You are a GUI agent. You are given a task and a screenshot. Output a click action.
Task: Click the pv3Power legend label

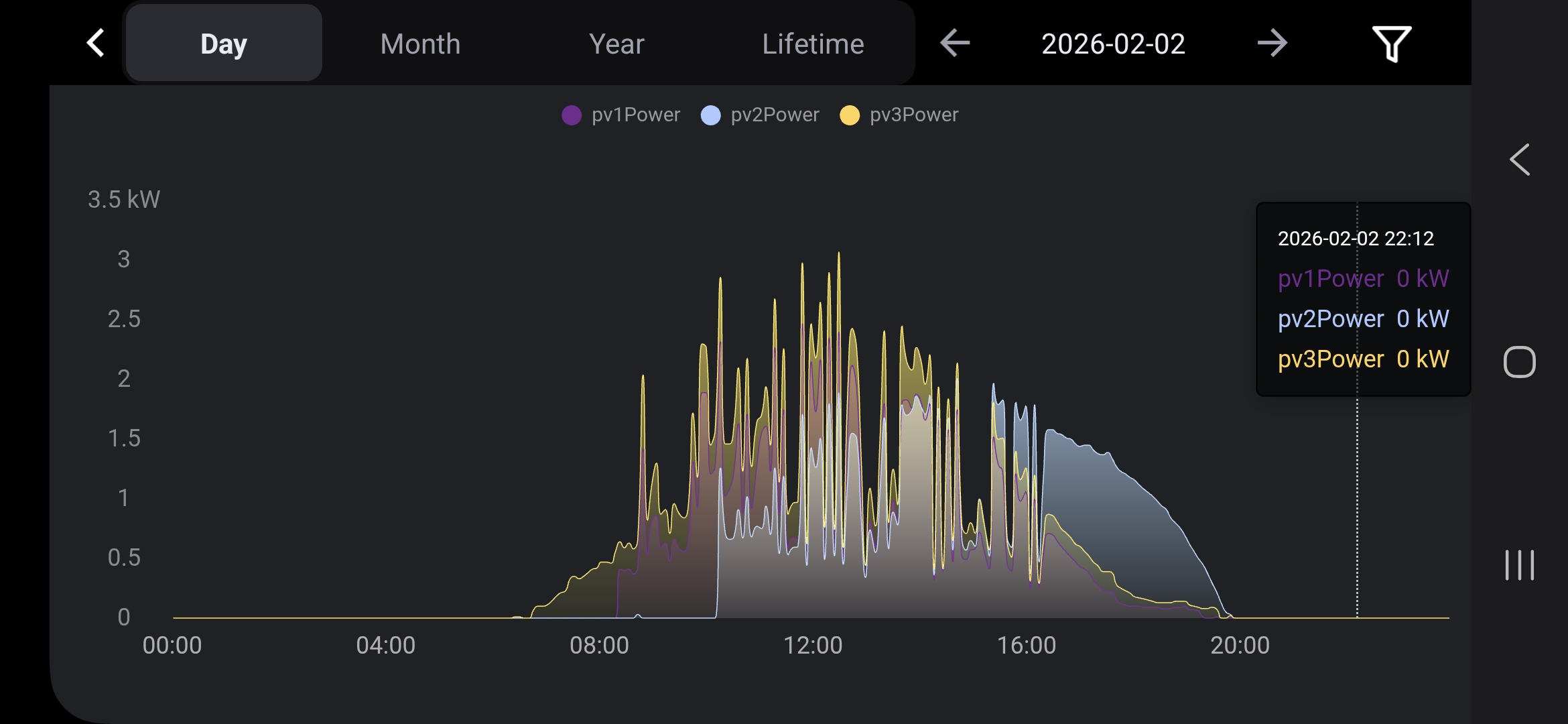[x=914, y=115]
